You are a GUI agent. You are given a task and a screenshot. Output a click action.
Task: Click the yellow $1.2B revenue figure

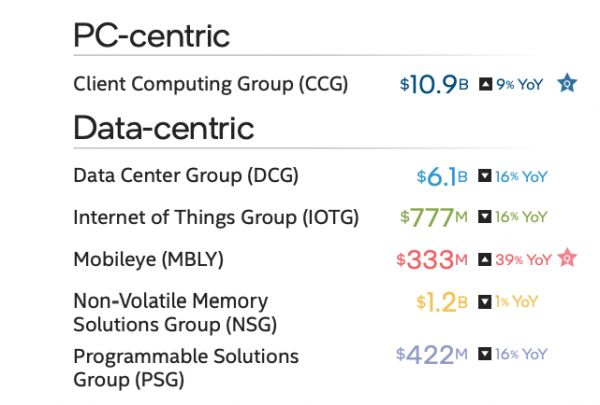[442, 301]
